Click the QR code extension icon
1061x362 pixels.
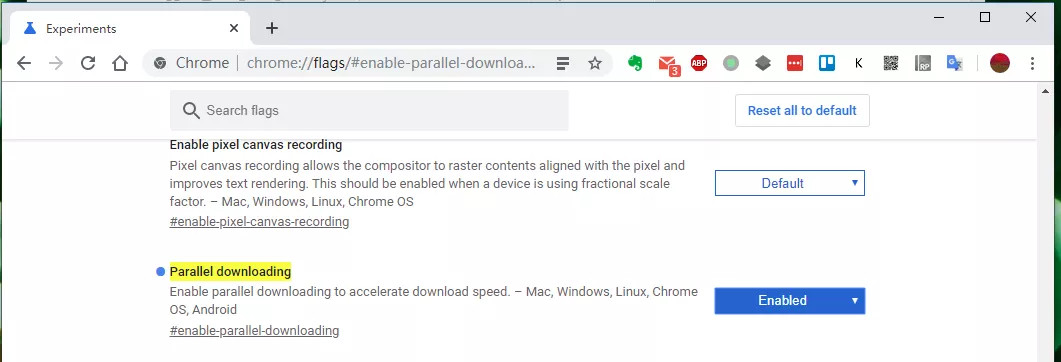pos(891,63)
